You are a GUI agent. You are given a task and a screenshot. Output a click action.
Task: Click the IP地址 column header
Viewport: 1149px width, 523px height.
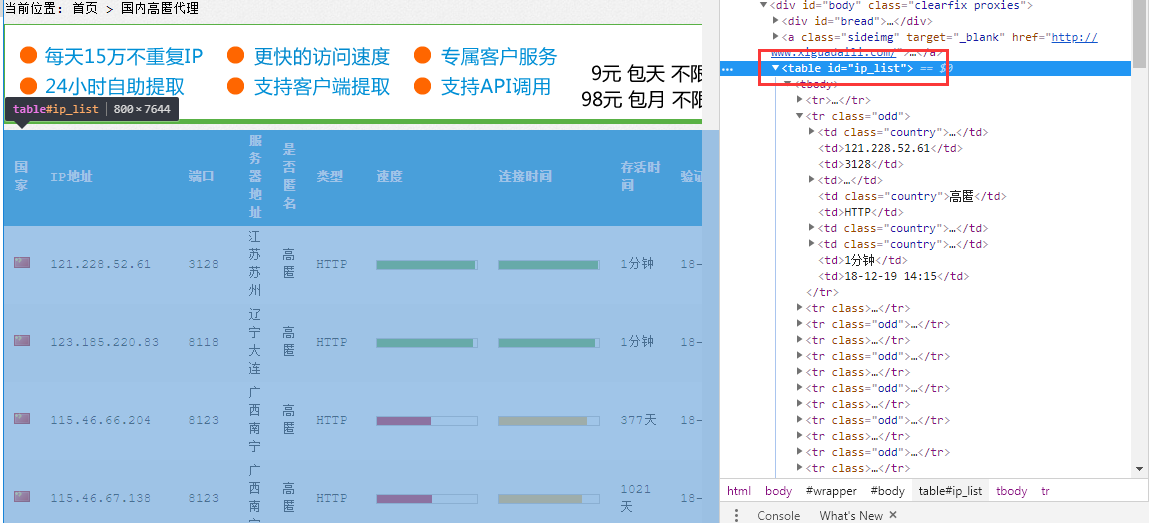click(x=71, y=177)
